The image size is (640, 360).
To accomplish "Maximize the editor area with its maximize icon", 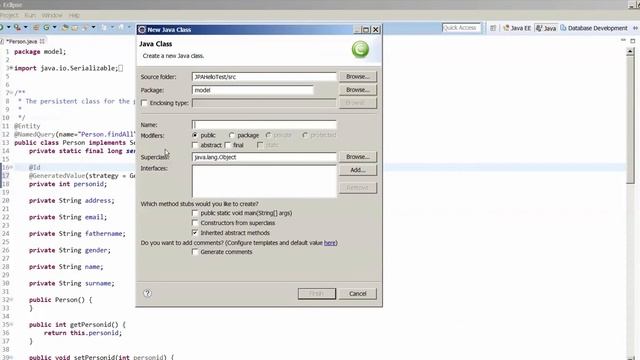I will (633, 41).
